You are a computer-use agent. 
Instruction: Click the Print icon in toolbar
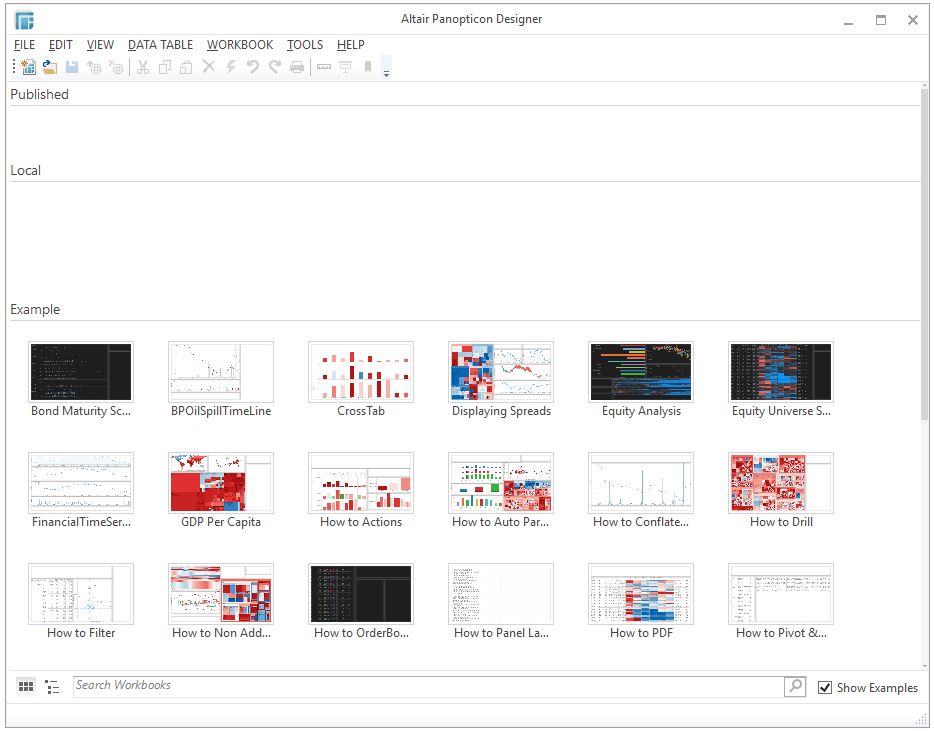[x=297, y=67]
